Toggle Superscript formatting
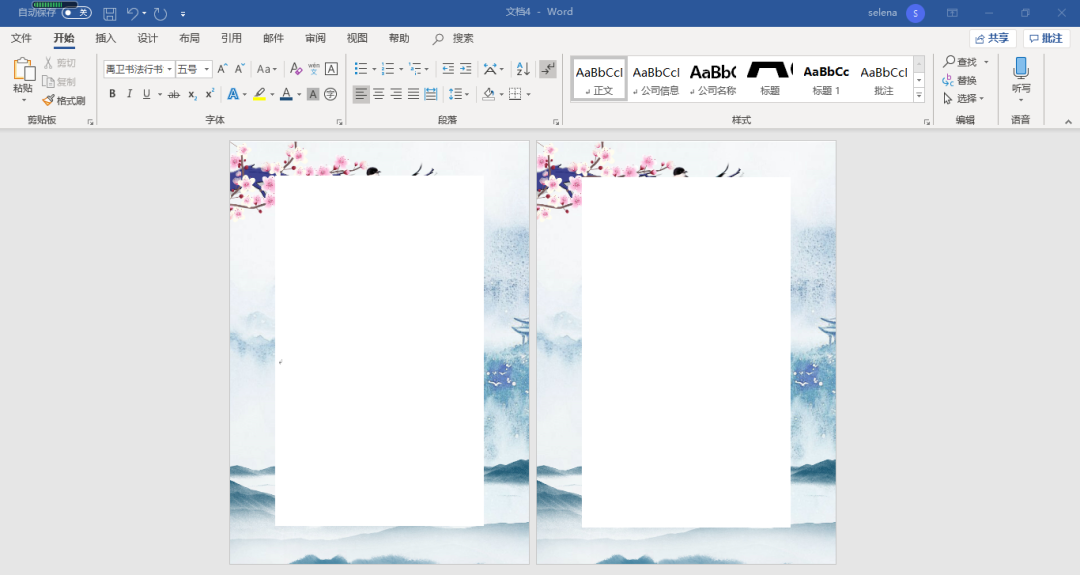This screenshot has height=575, width=1080. tap(210, 94)
